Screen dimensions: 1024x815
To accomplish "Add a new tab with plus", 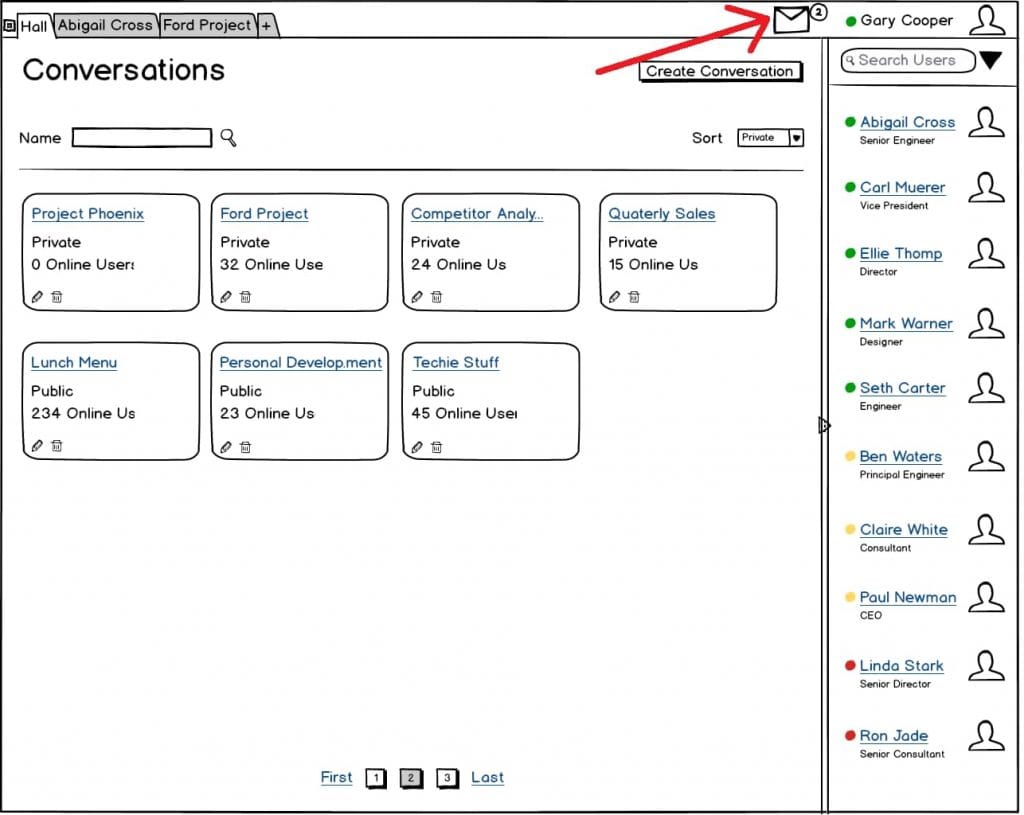I will tap(266, 26).
